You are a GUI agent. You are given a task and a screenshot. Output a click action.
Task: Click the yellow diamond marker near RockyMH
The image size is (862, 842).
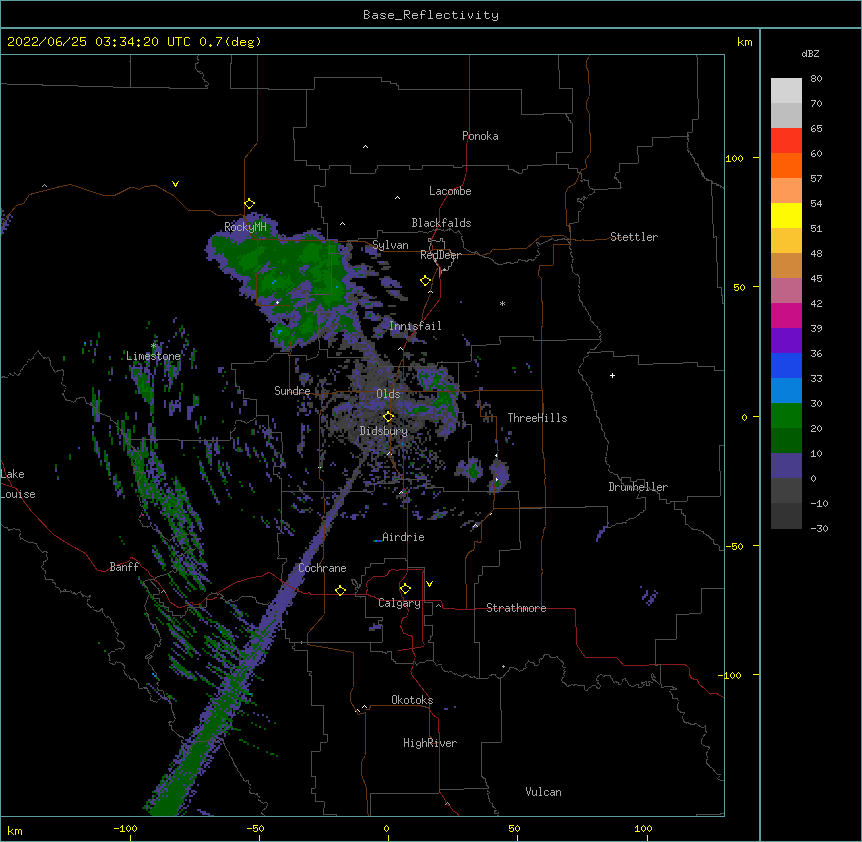point(249,204)
